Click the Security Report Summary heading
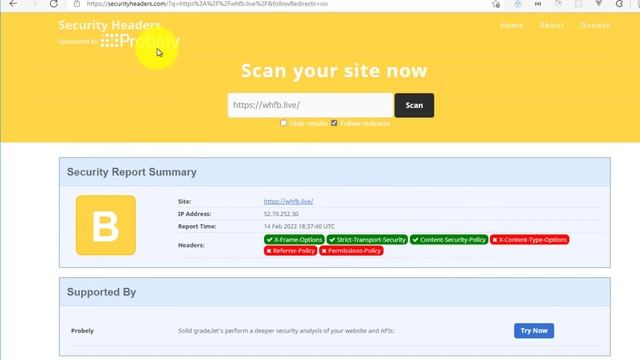 tap(131, 172)
